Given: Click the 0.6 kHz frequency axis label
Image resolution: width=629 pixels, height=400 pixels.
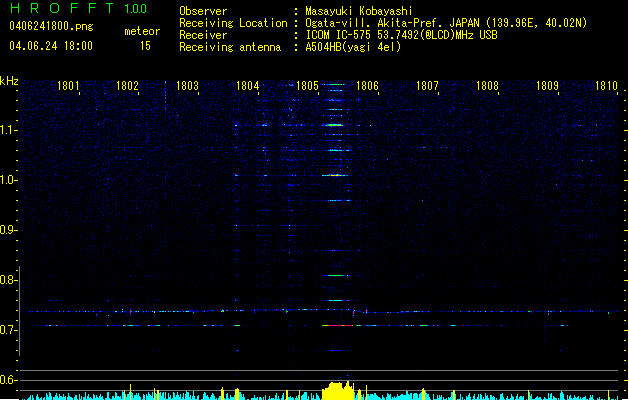Looking at the screenshot, I should click(8, 380).
